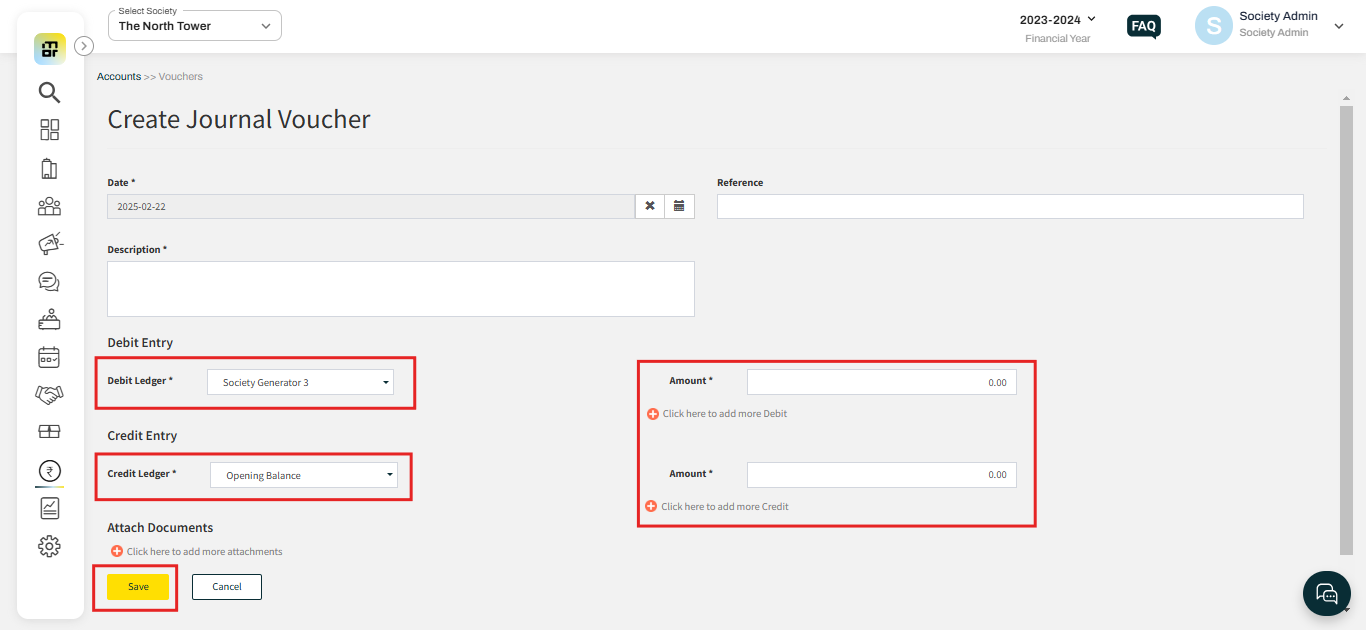This screenshot has height=630, width=1366.
Task: Open the Credit Ledger dropdown
Action: (x=303, y=476)
